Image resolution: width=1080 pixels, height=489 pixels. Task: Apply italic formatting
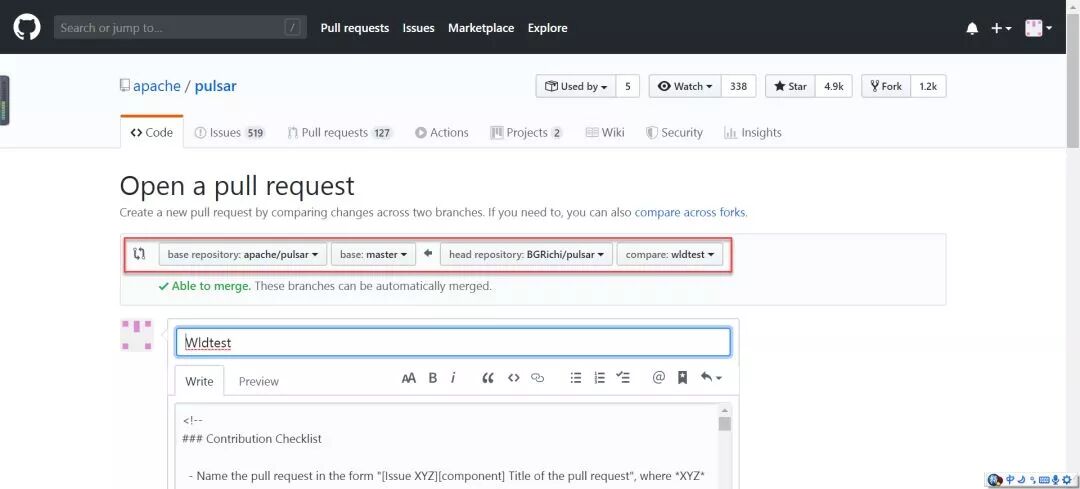(x=453, y=377)
